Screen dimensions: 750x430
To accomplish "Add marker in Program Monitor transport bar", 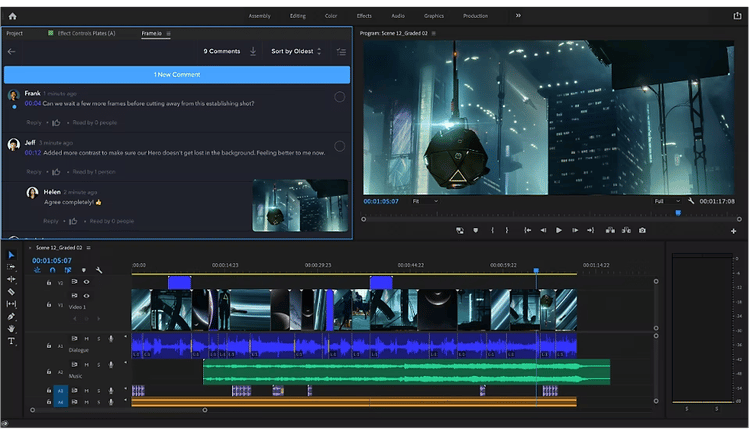I will point(475,231).
